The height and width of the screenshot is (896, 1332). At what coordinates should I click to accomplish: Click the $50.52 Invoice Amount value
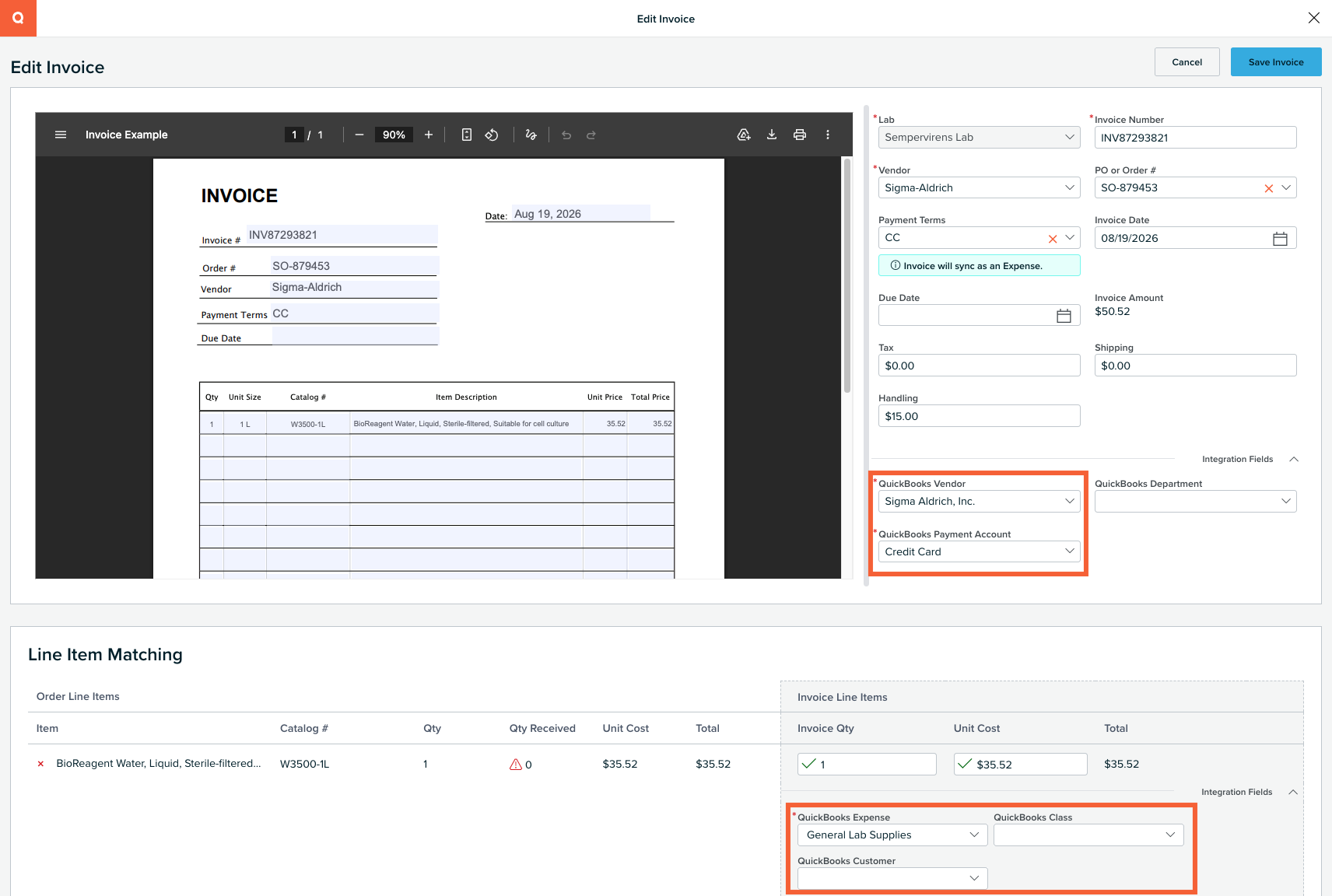click(1113, 311)
